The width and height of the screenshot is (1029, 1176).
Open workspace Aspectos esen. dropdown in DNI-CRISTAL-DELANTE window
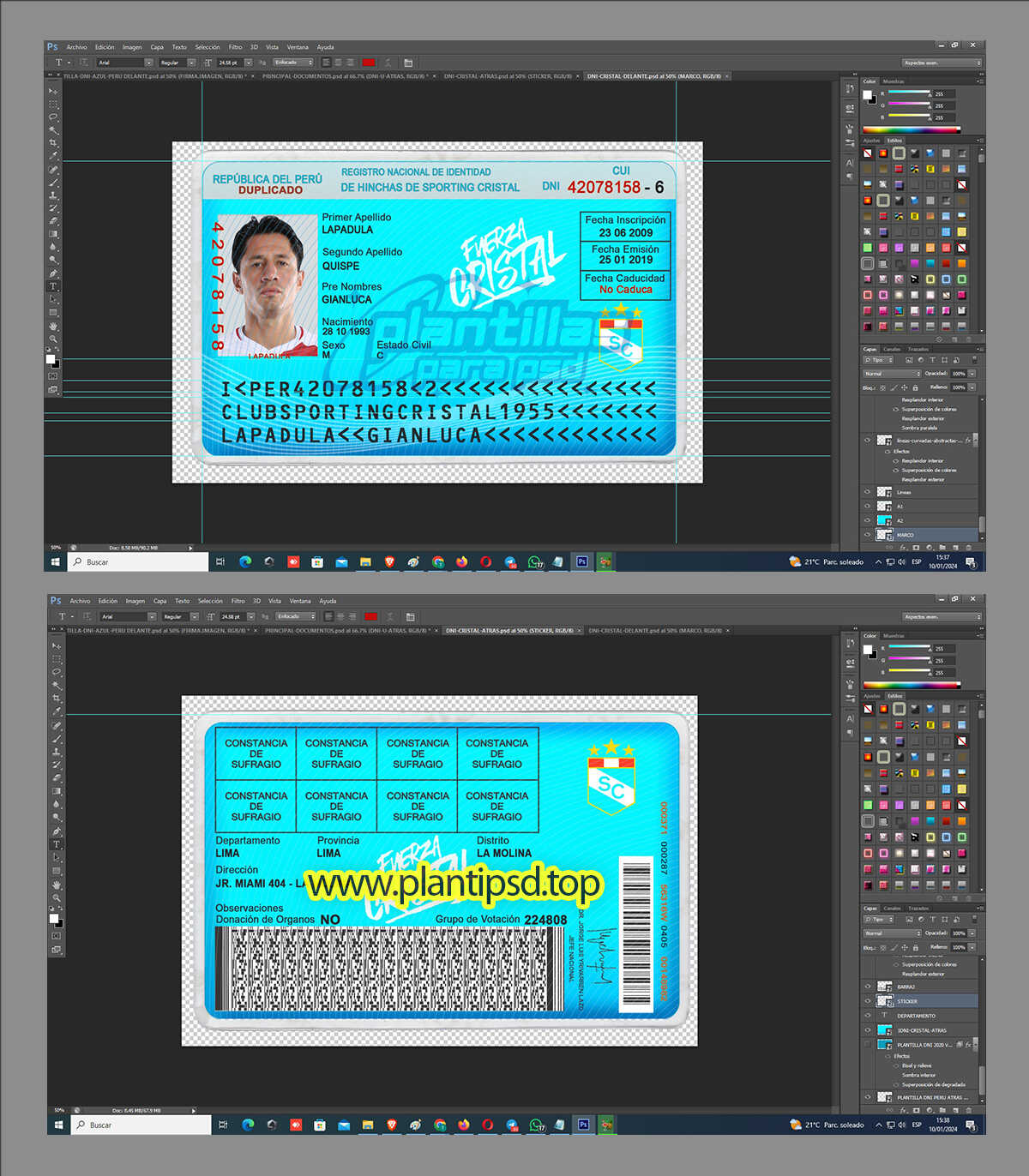click(941, 63)
